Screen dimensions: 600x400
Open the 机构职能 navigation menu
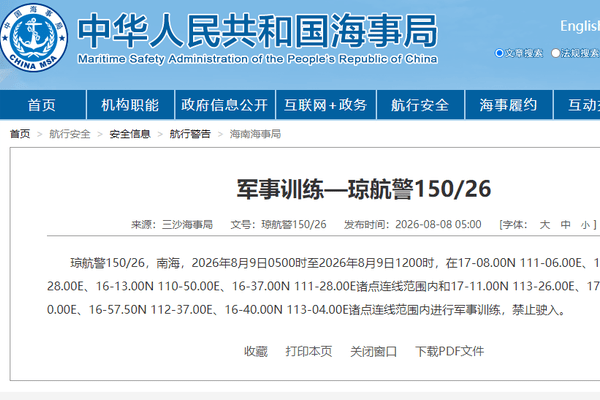[x=130, y=105]
